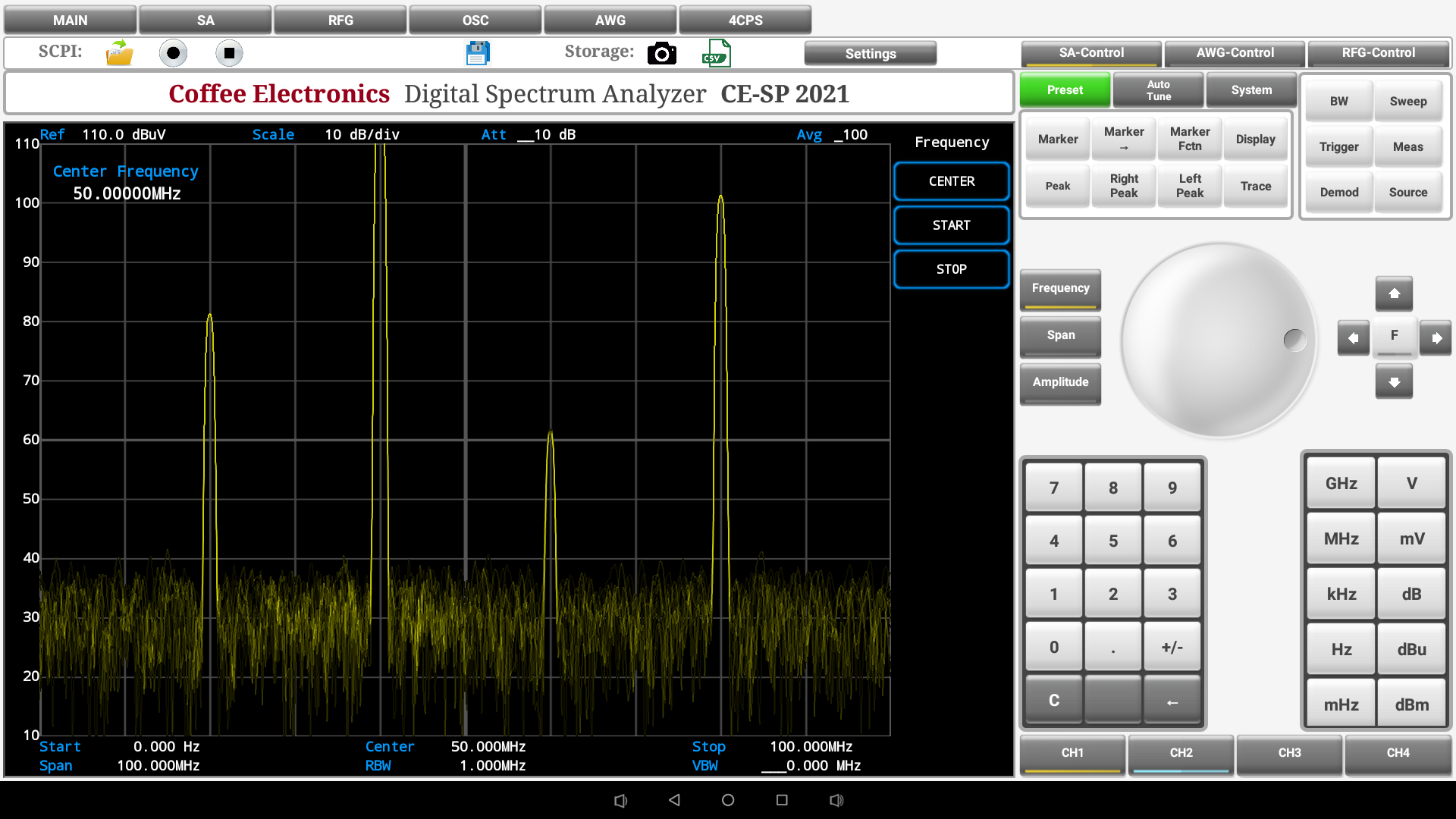
Task: Switch to the OSC tab
Action: point(475,20)
